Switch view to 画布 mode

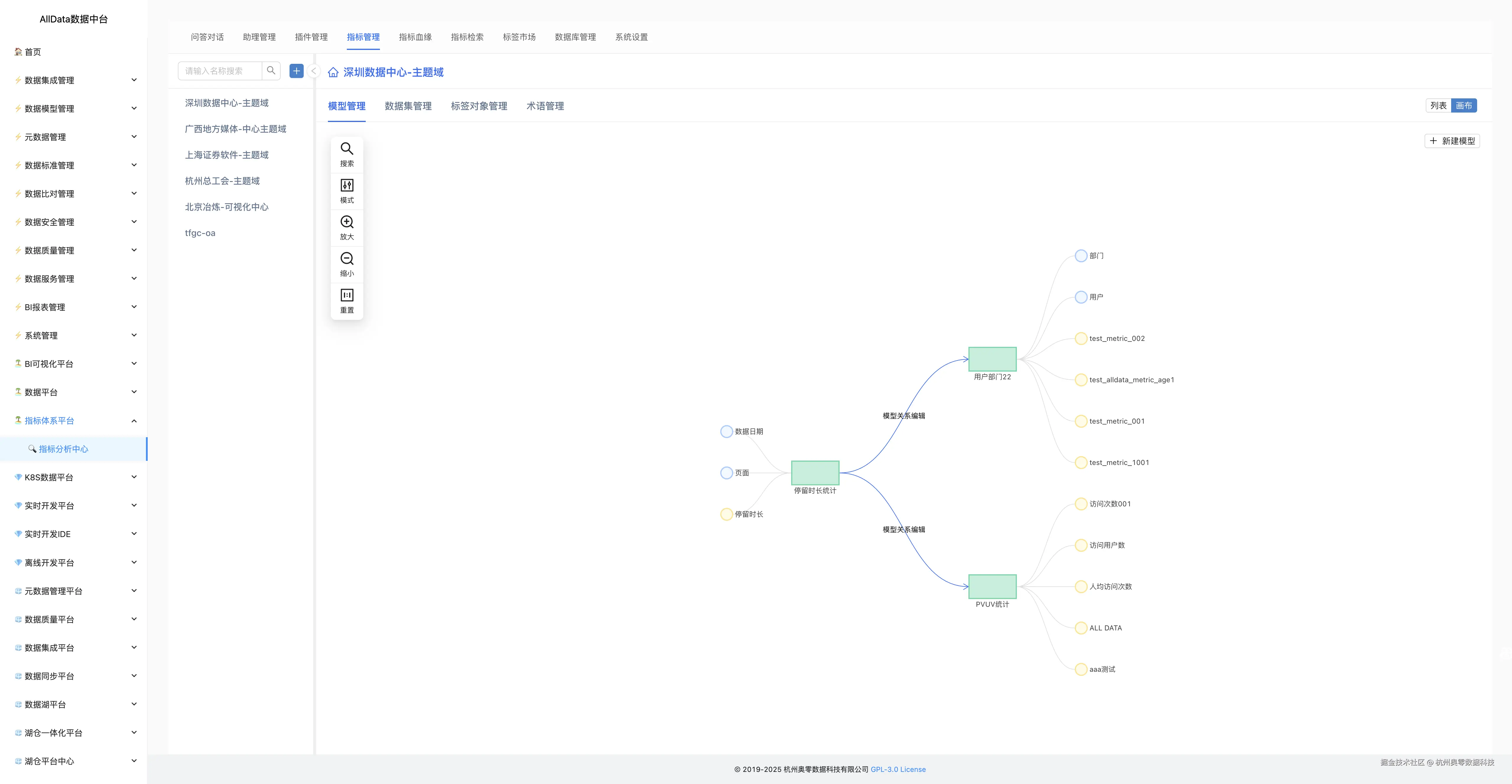1464,106
